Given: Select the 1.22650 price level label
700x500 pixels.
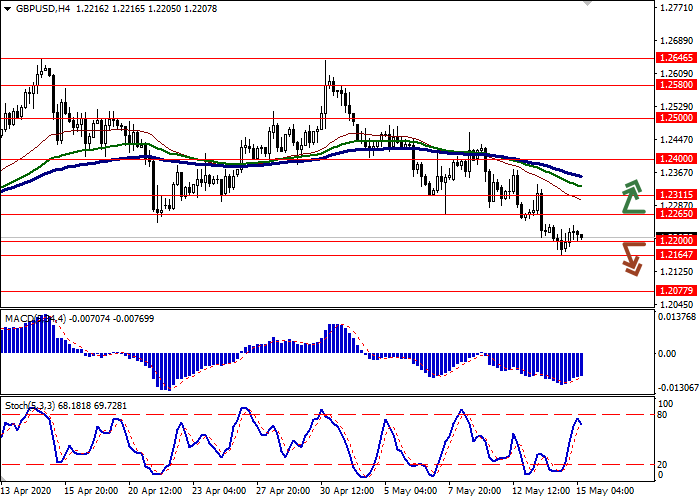Looking at the screenshot, I should (676, 214).
